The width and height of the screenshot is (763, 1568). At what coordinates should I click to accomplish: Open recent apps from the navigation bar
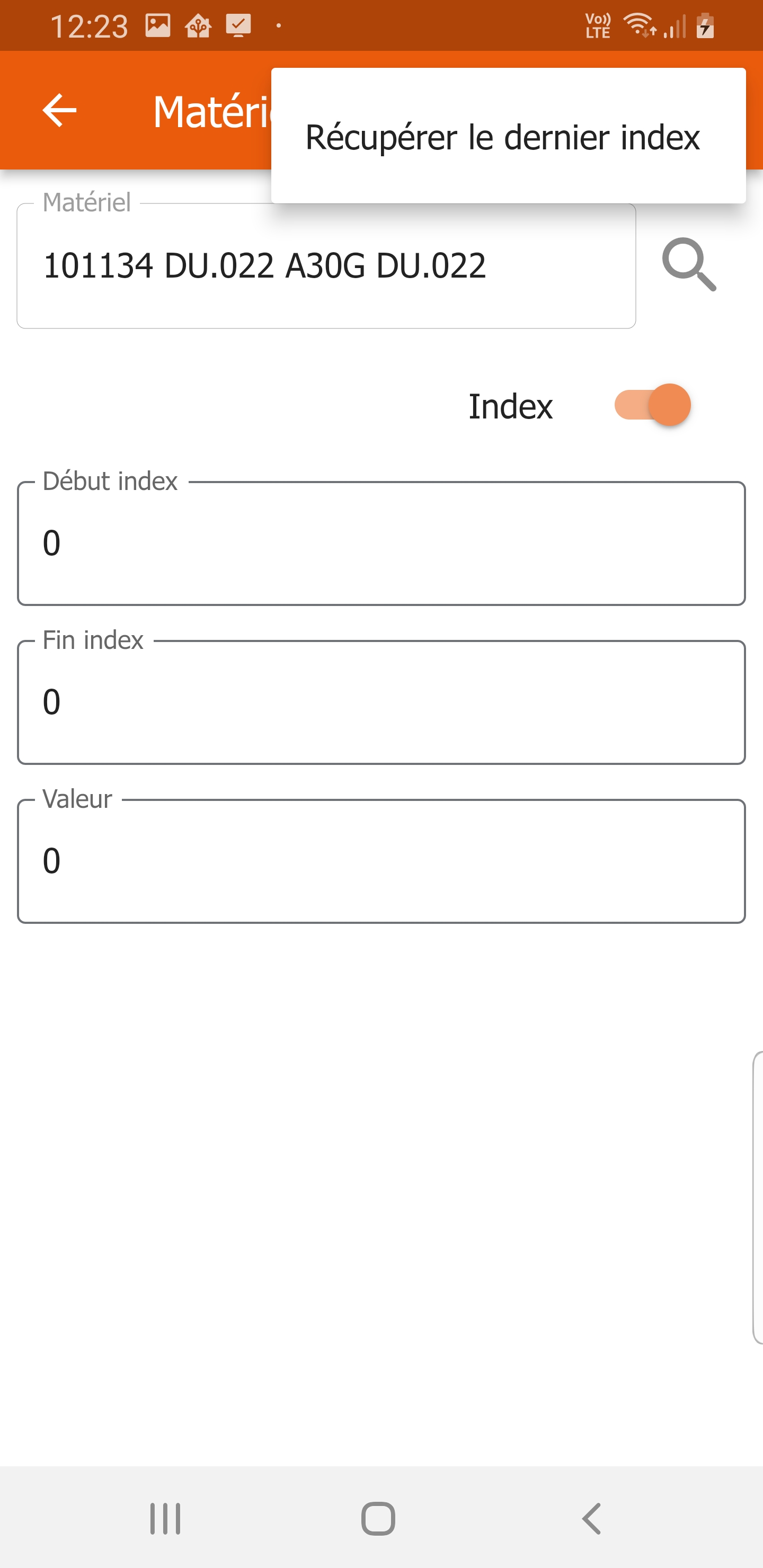tap(165, 1519)
